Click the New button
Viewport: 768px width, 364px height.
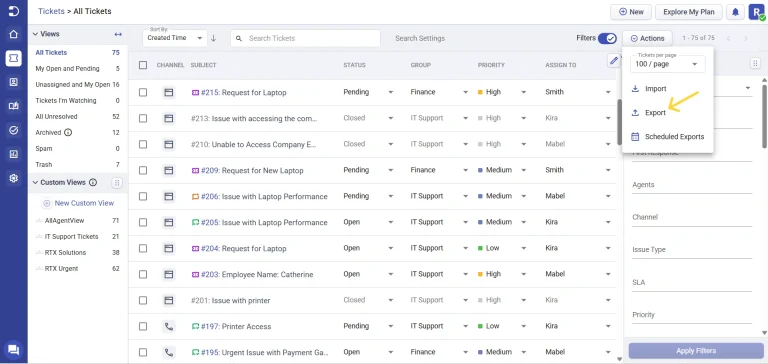click(631, 12)
